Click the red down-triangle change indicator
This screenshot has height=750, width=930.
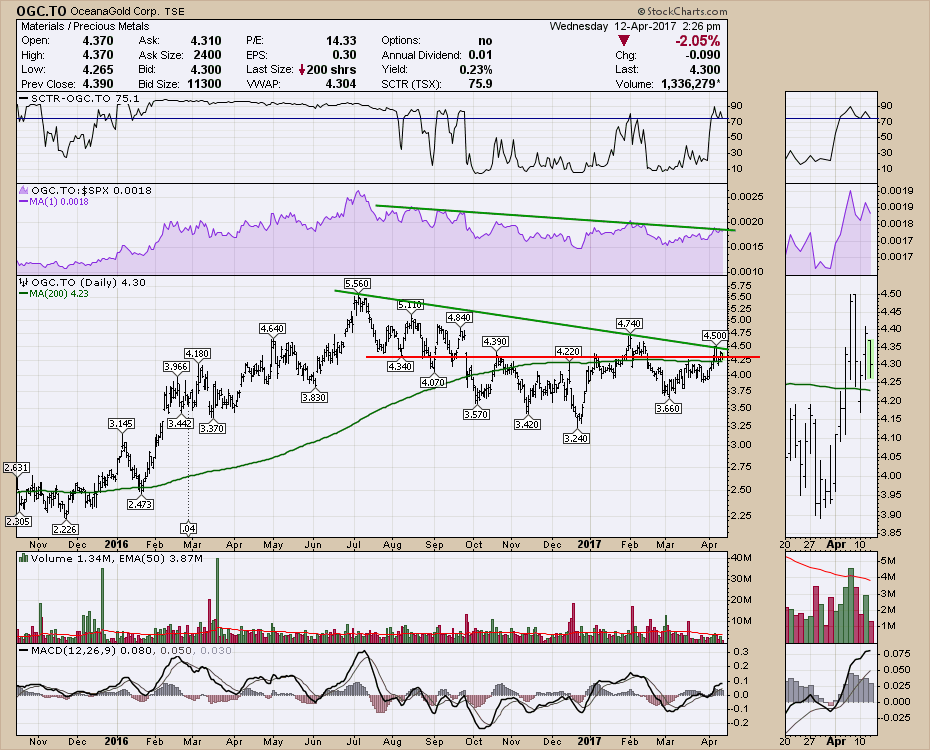(x=623, y=40)
